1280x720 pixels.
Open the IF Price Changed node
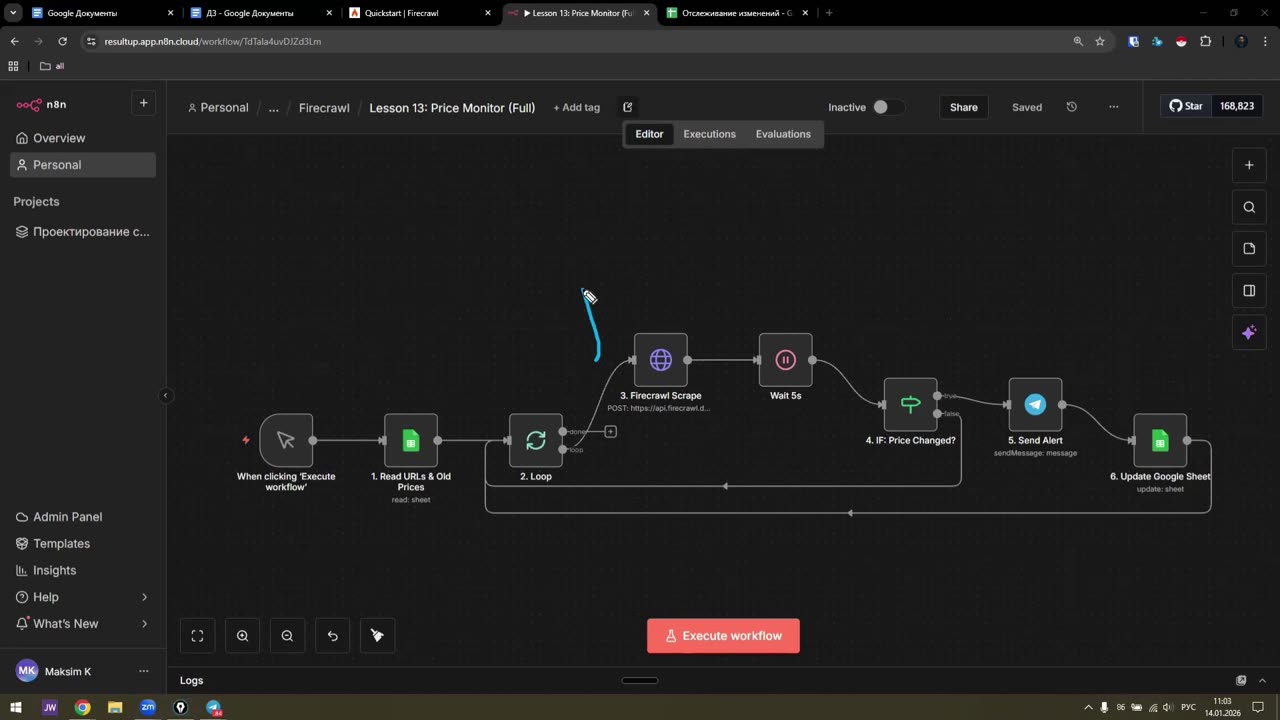(910, 404)
